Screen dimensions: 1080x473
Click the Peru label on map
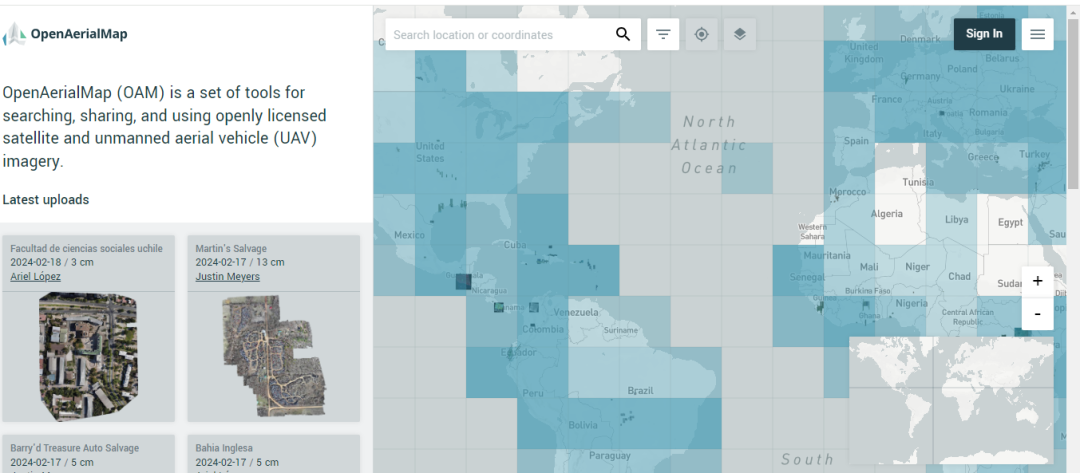[533, 394]
